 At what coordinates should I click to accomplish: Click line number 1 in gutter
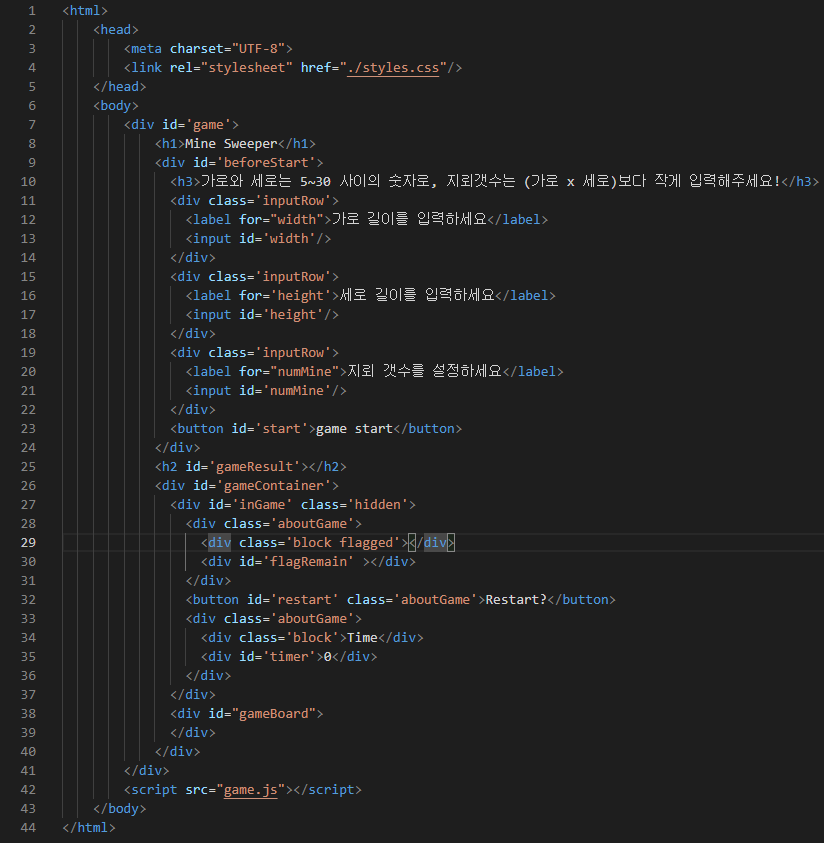32,11
